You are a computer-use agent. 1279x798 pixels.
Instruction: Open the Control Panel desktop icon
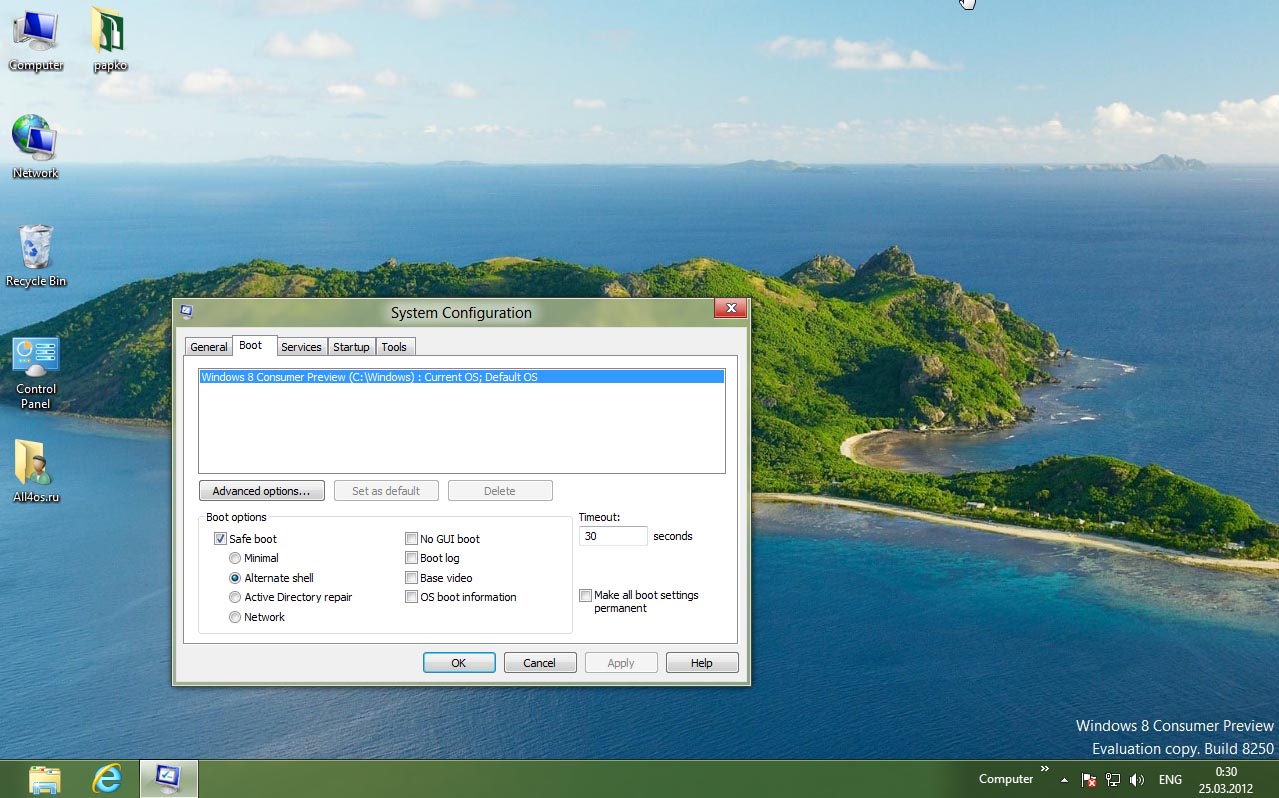pos(36,372)
